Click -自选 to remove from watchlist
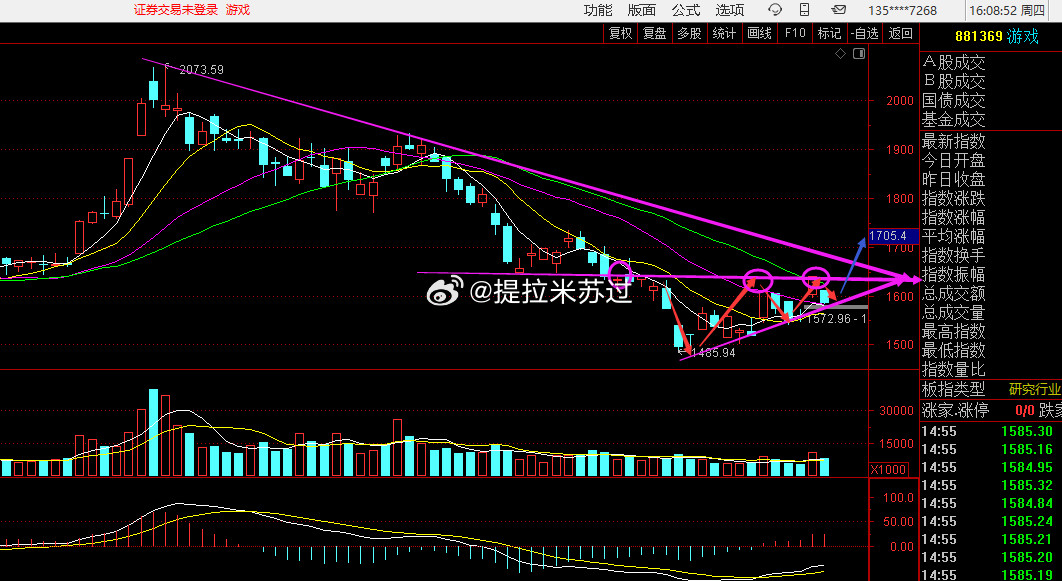The width and height of the screenshot is (1062, 581). (864, 33)
